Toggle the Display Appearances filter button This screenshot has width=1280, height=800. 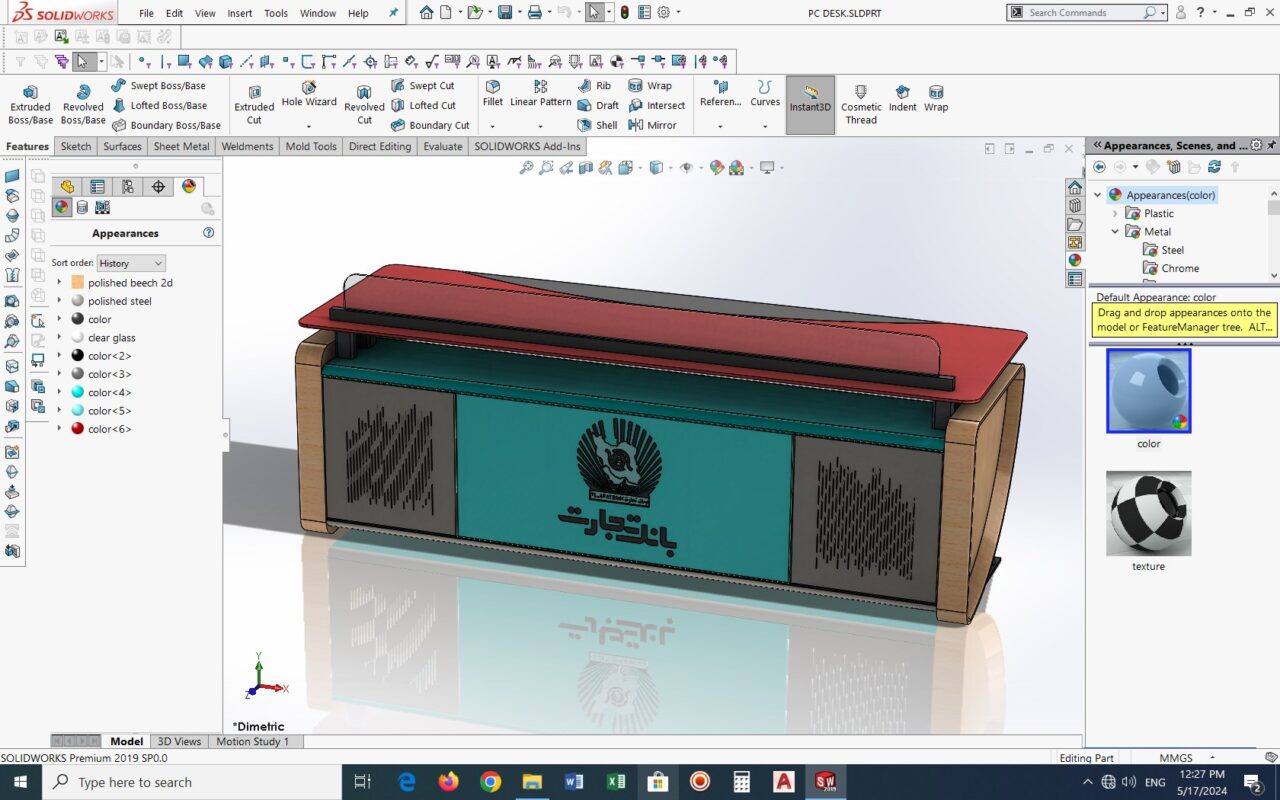tap(62, 208)
